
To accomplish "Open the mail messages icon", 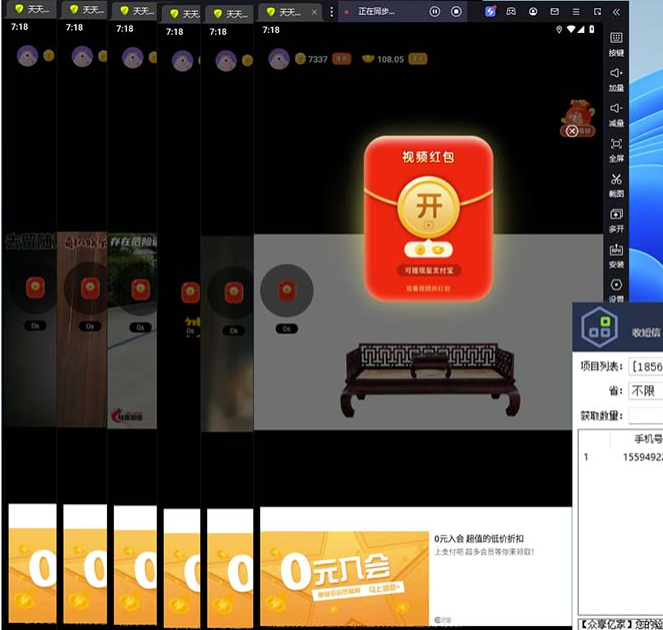I will tap(554, 11).
